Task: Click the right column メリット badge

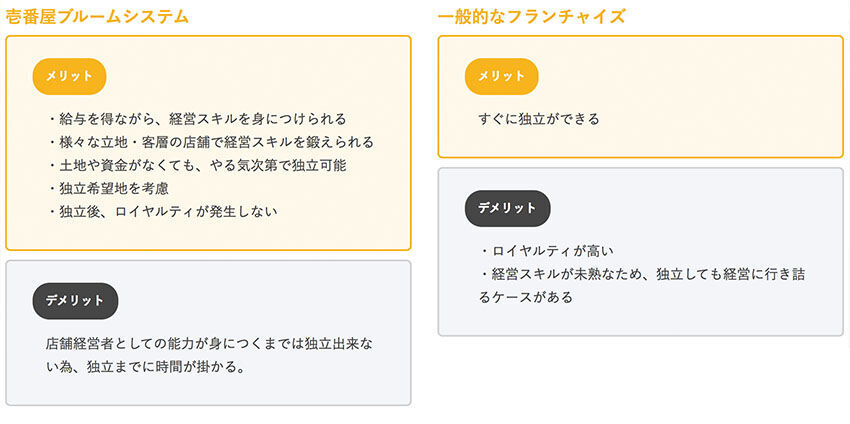Action: (502, 76)
